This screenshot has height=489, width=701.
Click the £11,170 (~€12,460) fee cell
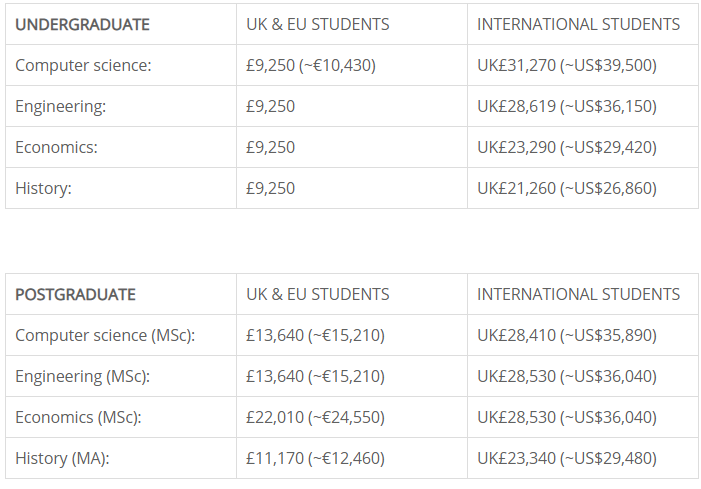click(x=315, y=458)
